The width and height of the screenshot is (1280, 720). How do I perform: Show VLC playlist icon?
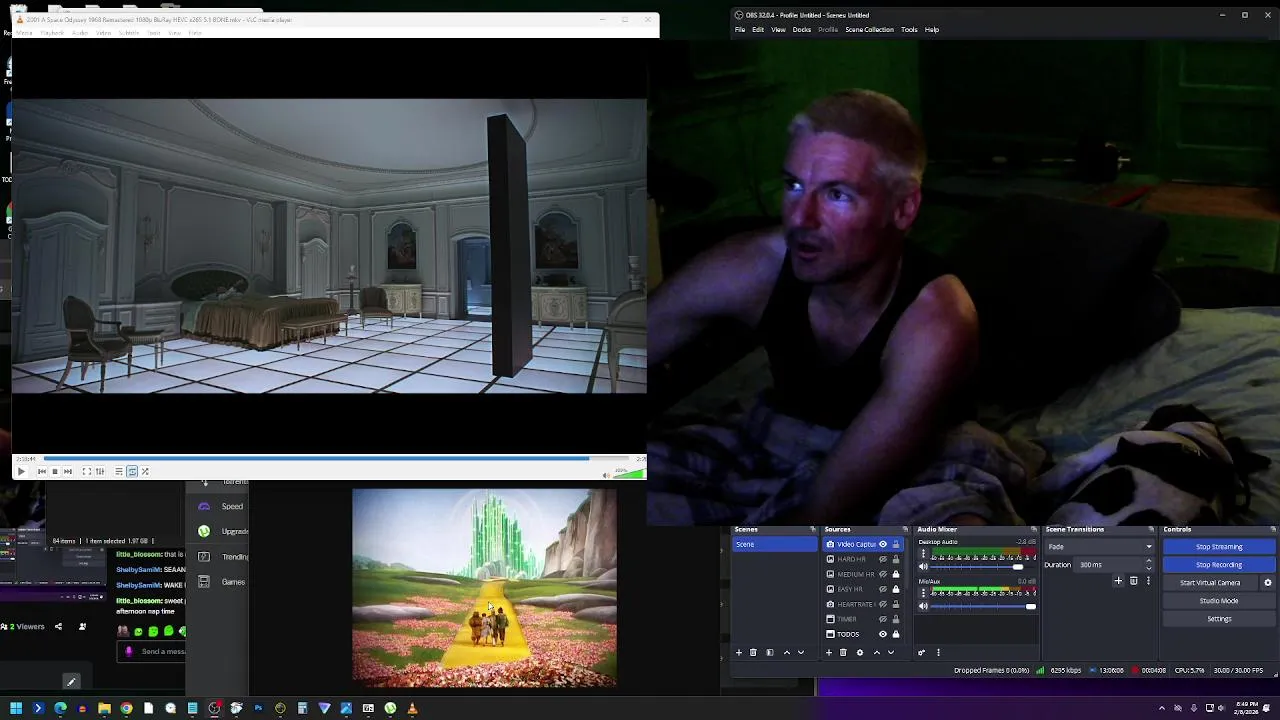coord(119,471)
